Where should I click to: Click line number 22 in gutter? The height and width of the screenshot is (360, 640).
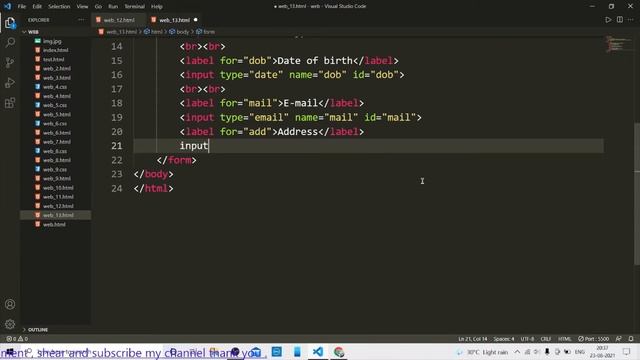coord(117,160)
